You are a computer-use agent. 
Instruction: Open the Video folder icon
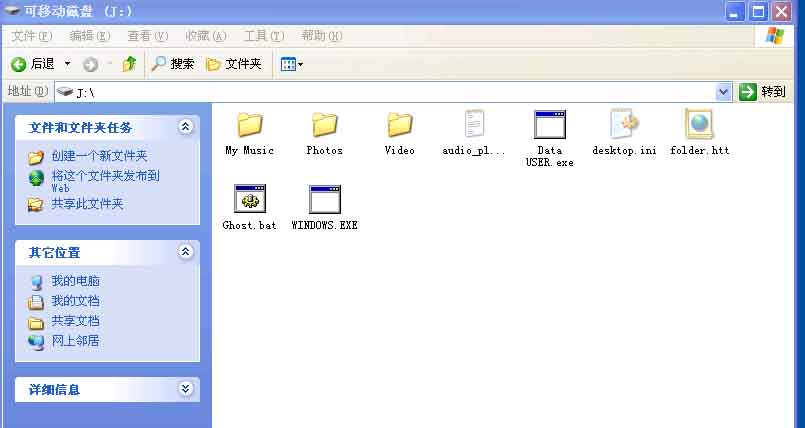click(399, 125)
